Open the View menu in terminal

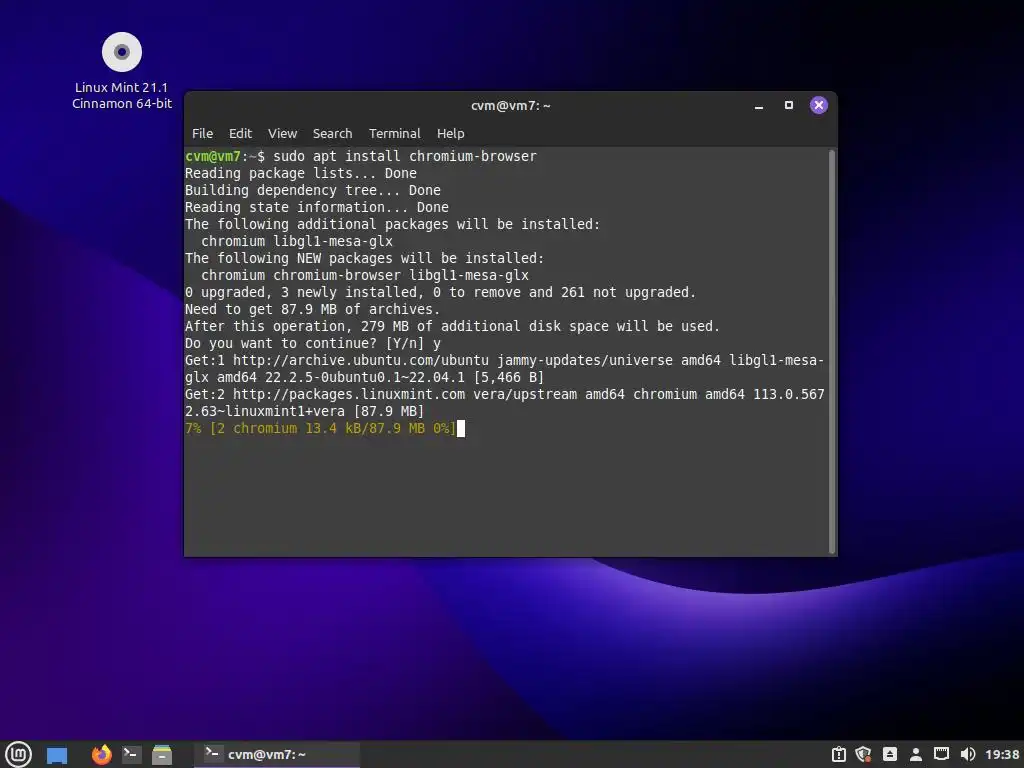coord(282,133)
